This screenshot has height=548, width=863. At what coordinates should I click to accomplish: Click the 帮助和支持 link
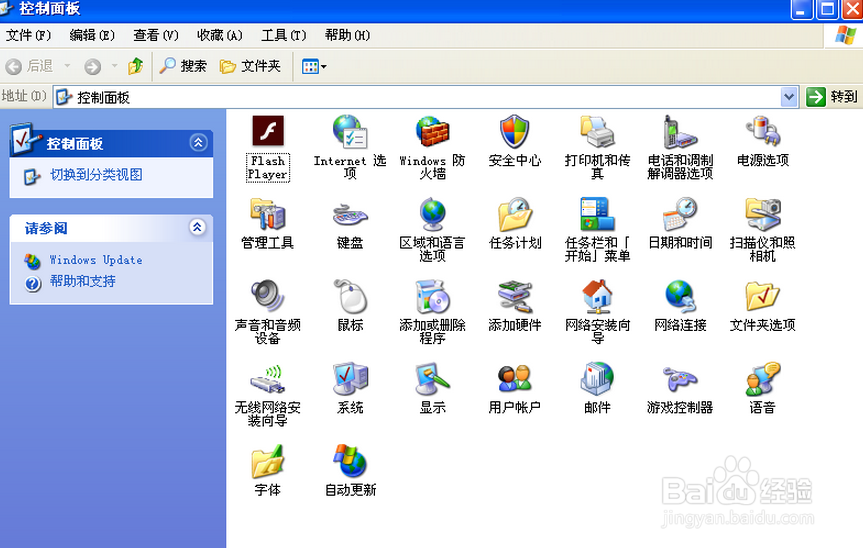[83, 281]
